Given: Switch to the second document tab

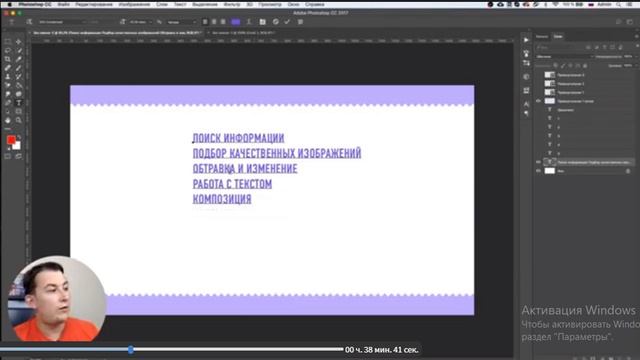Looking at the screenshot, I should pyautogui.click(x=244, y=33).
